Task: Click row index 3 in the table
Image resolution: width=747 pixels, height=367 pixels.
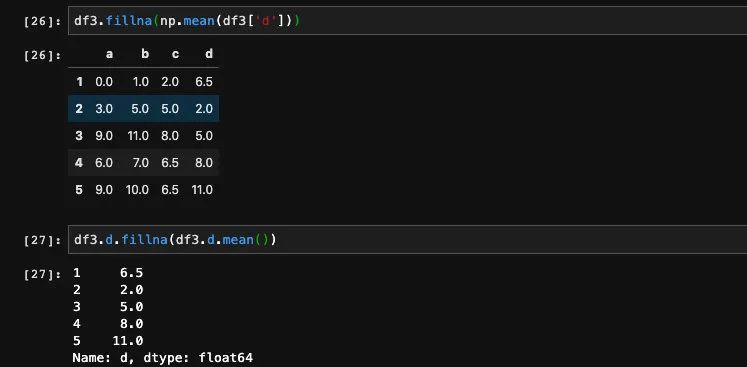Action: click(x=79, y=136)
